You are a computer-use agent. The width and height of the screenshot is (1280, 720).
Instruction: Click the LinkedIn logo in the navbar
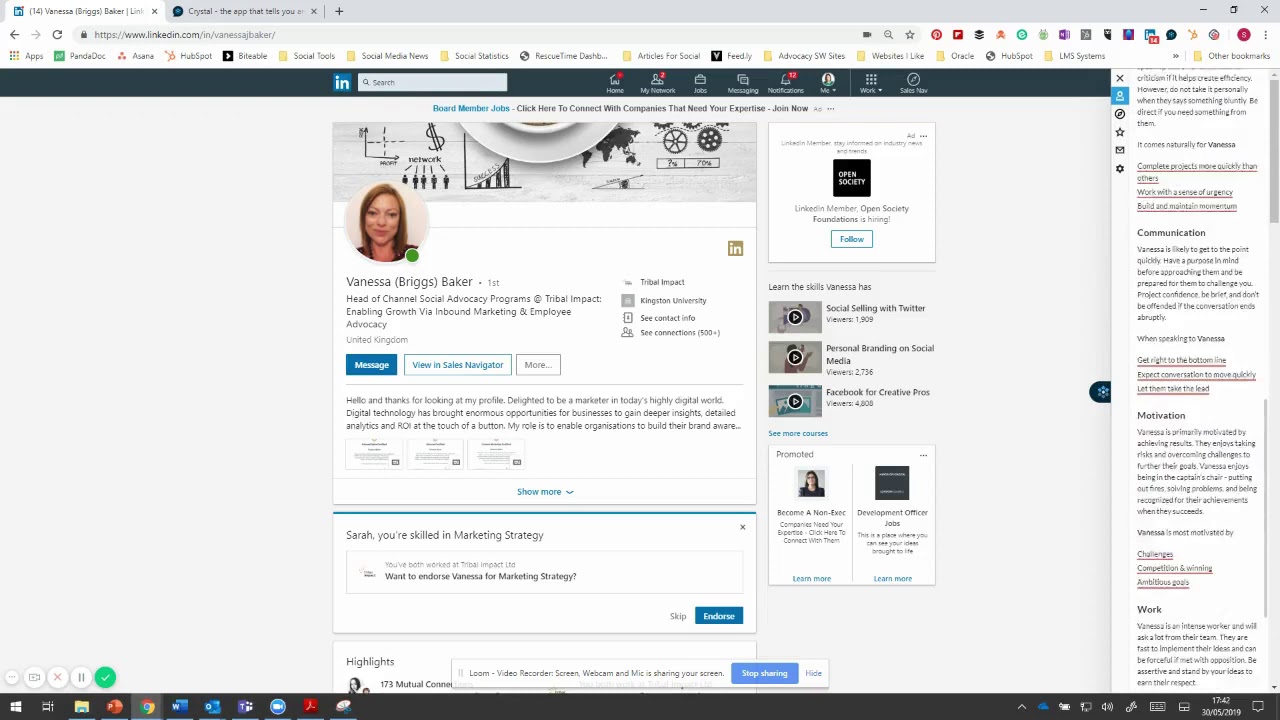pyautogui.click(x=342, y=83)
